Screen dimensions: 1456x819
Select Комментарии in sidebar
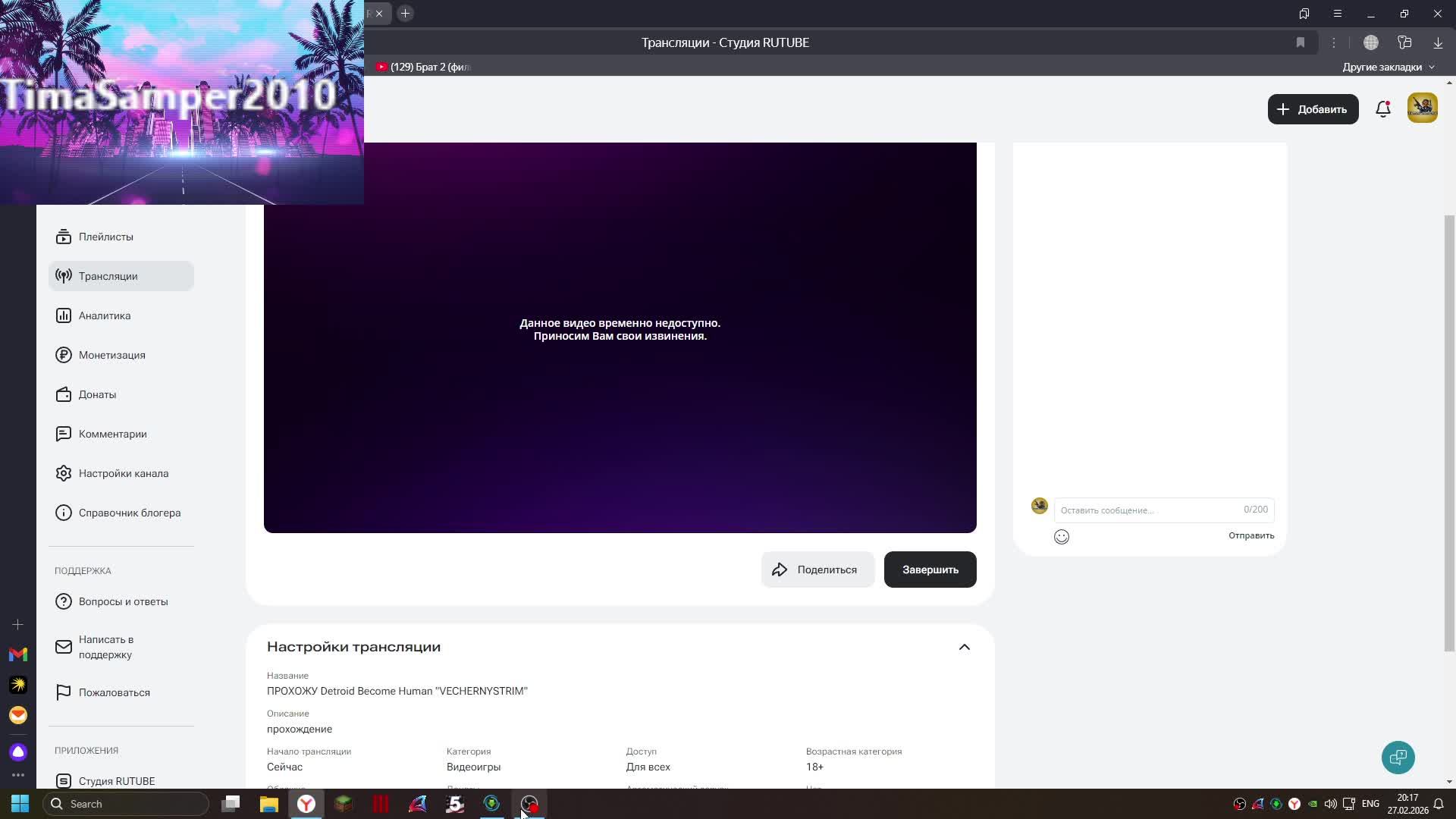coord(112,434)
